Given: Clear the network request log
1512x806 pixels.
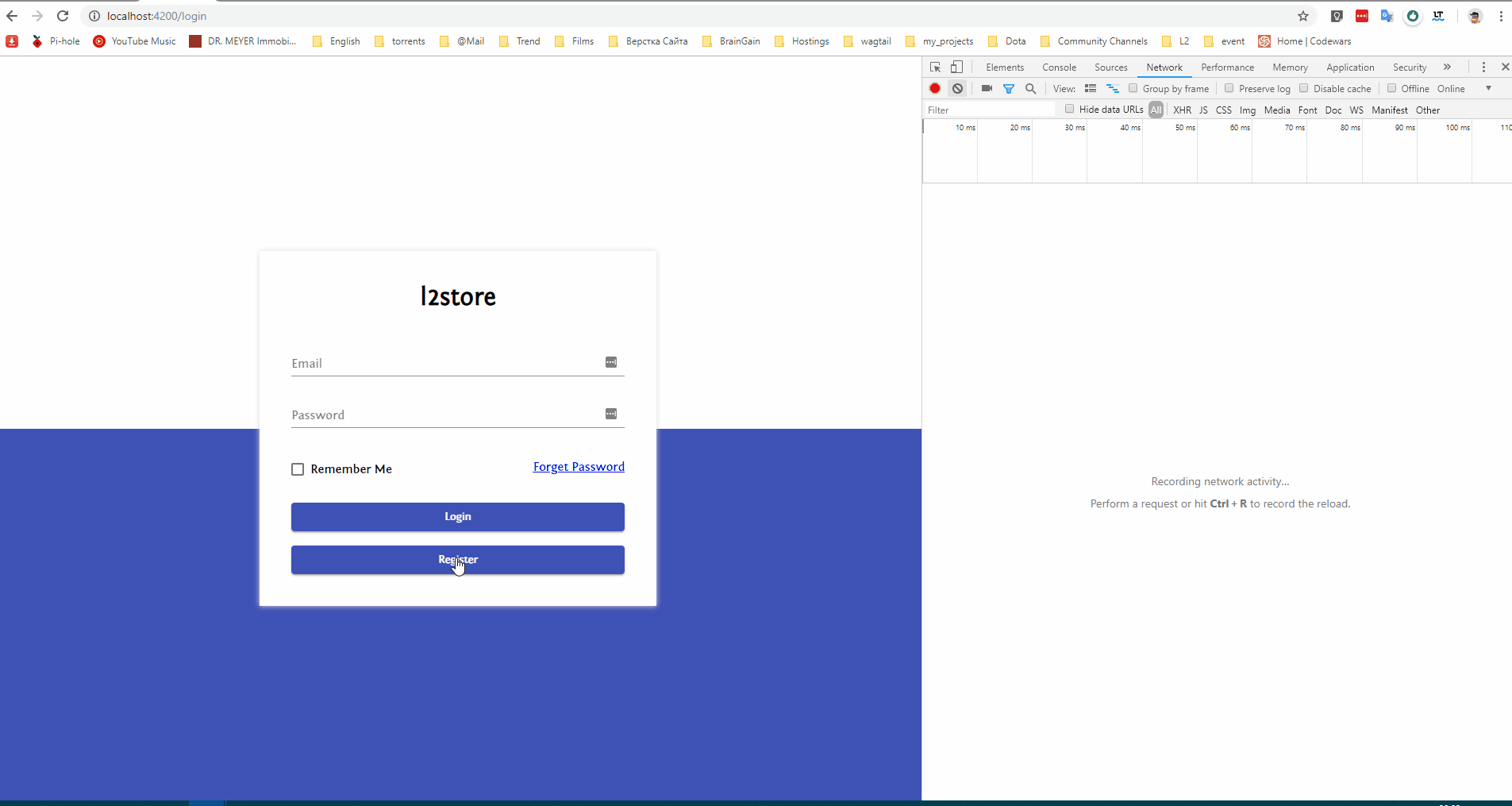Looking at the screenshot, I should point(958,88).
